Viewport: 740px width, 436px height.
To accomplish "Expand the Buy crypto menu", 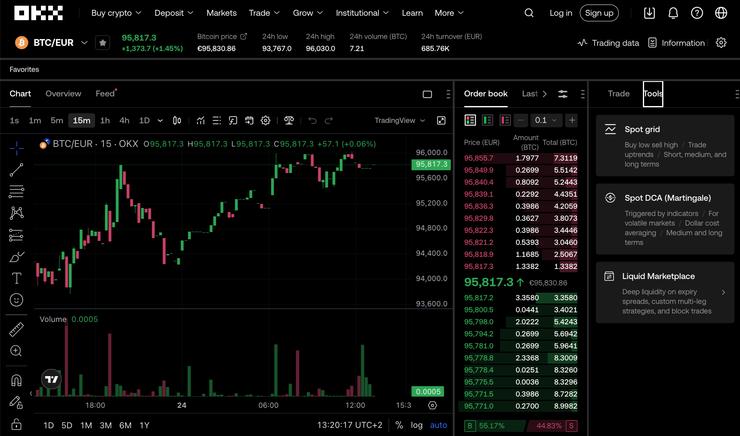I will [116, 13].
